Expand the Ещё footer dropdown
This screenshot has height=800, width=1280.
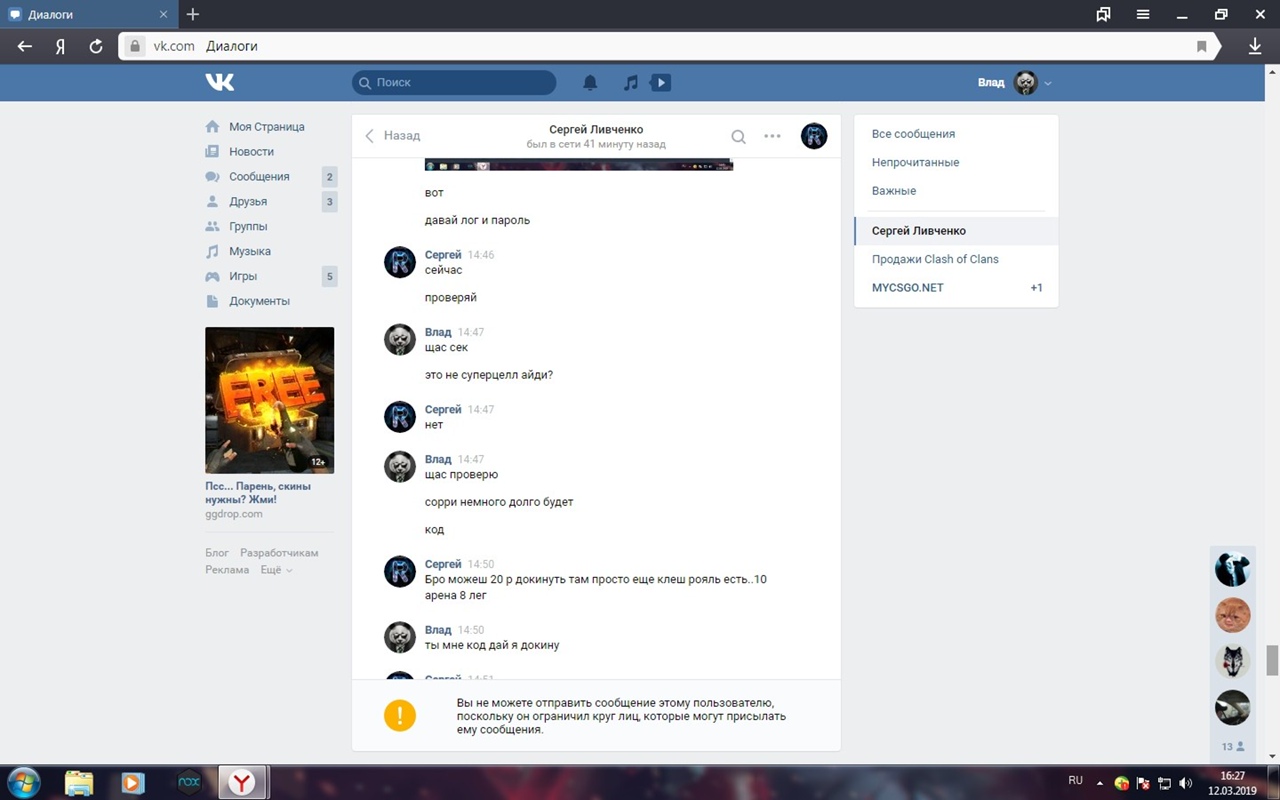(x=276, y=570)
